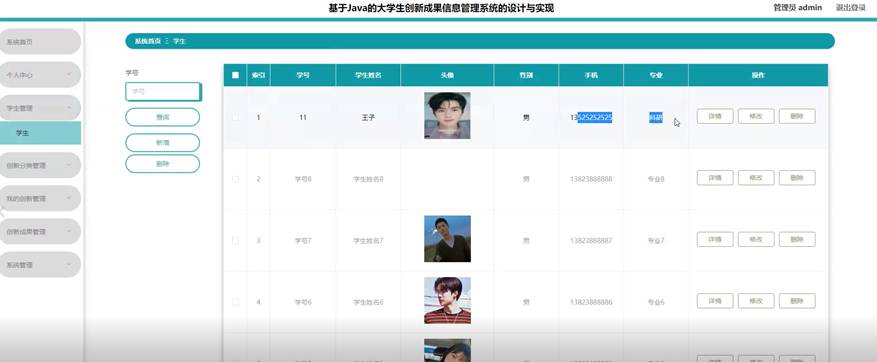Click the 索引 column header
This screenshot has width=877, height=362.
[x=258, y=75]
